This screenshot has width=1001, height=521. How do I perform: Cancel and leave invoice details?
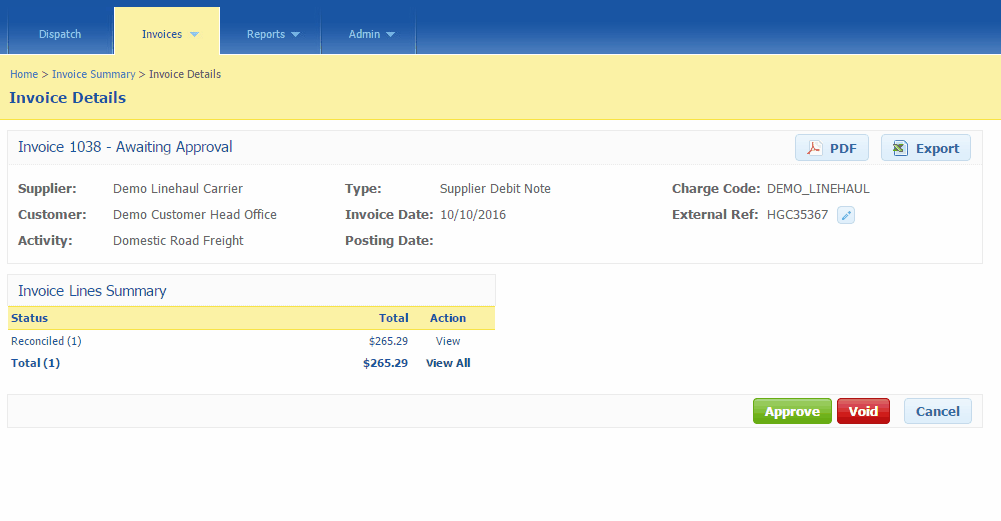click(x=938, y=411)
